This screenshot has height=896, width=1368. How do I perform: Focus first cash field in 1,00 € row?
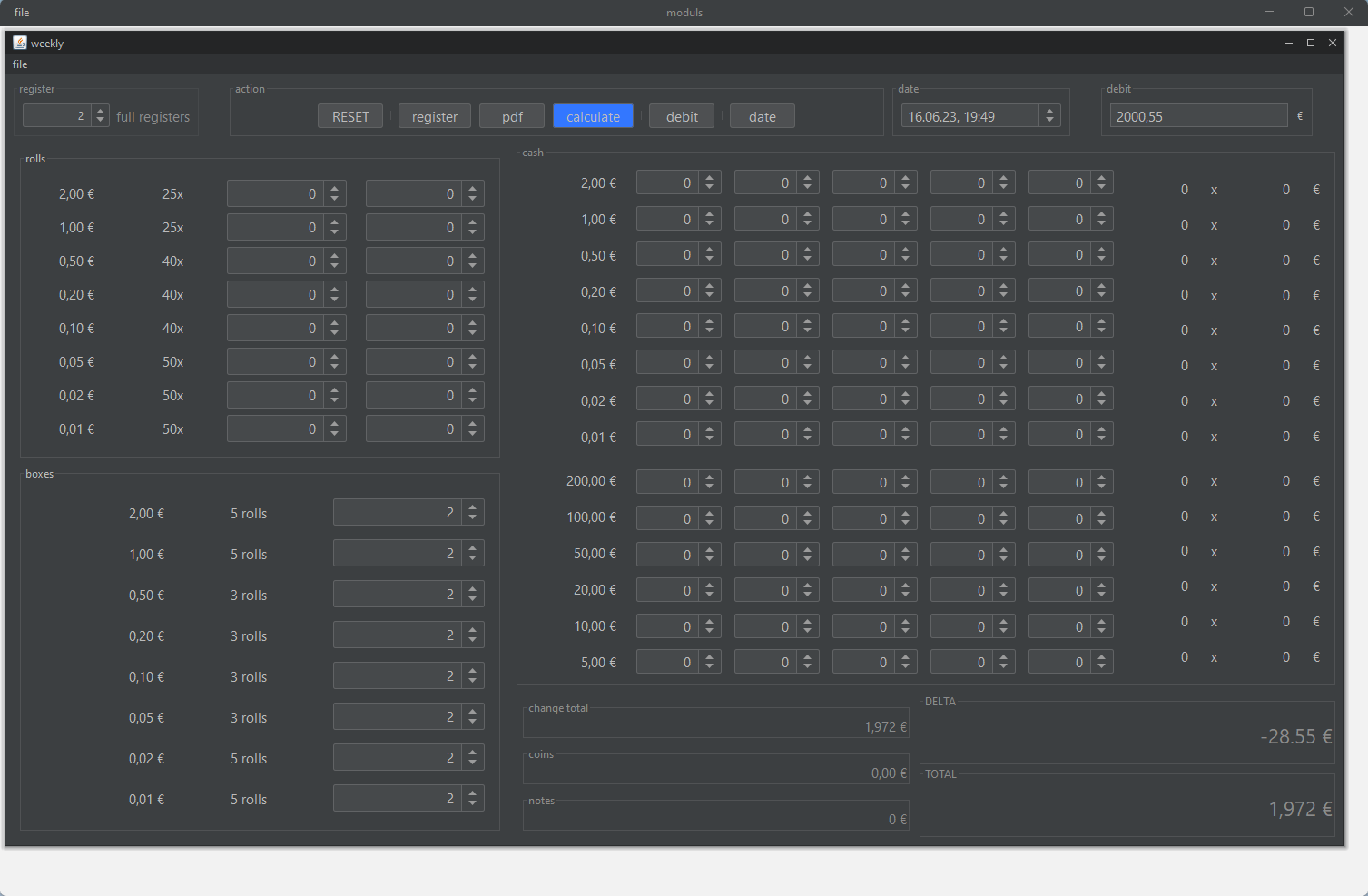(667, 219)
